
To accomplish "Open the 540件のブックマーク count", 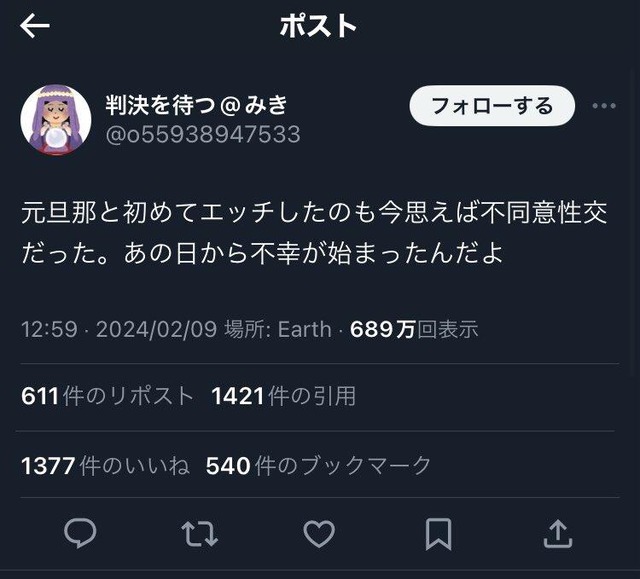I will 318,466.
